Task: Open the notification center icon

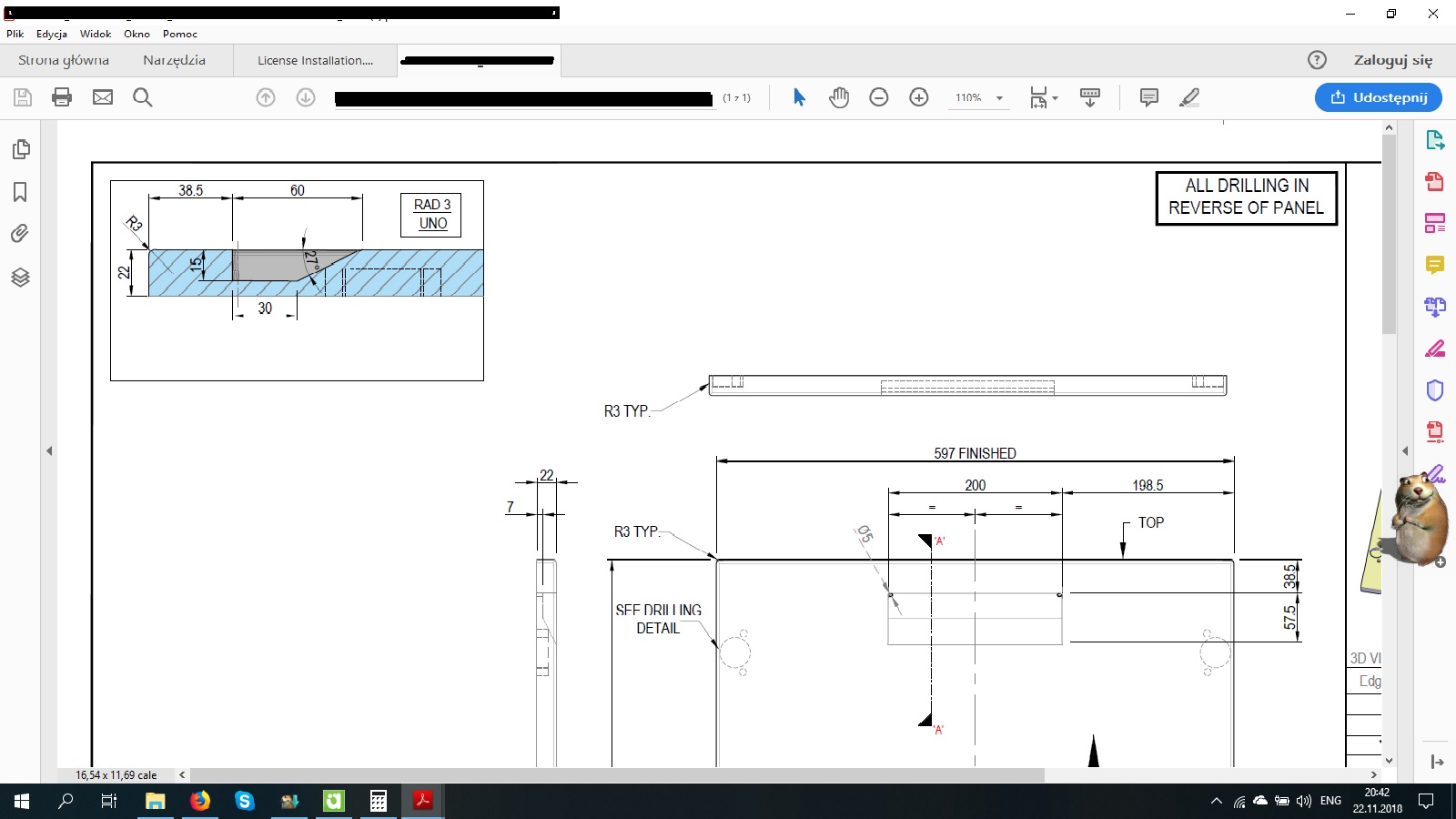Action: click(x=1426, y=801)
